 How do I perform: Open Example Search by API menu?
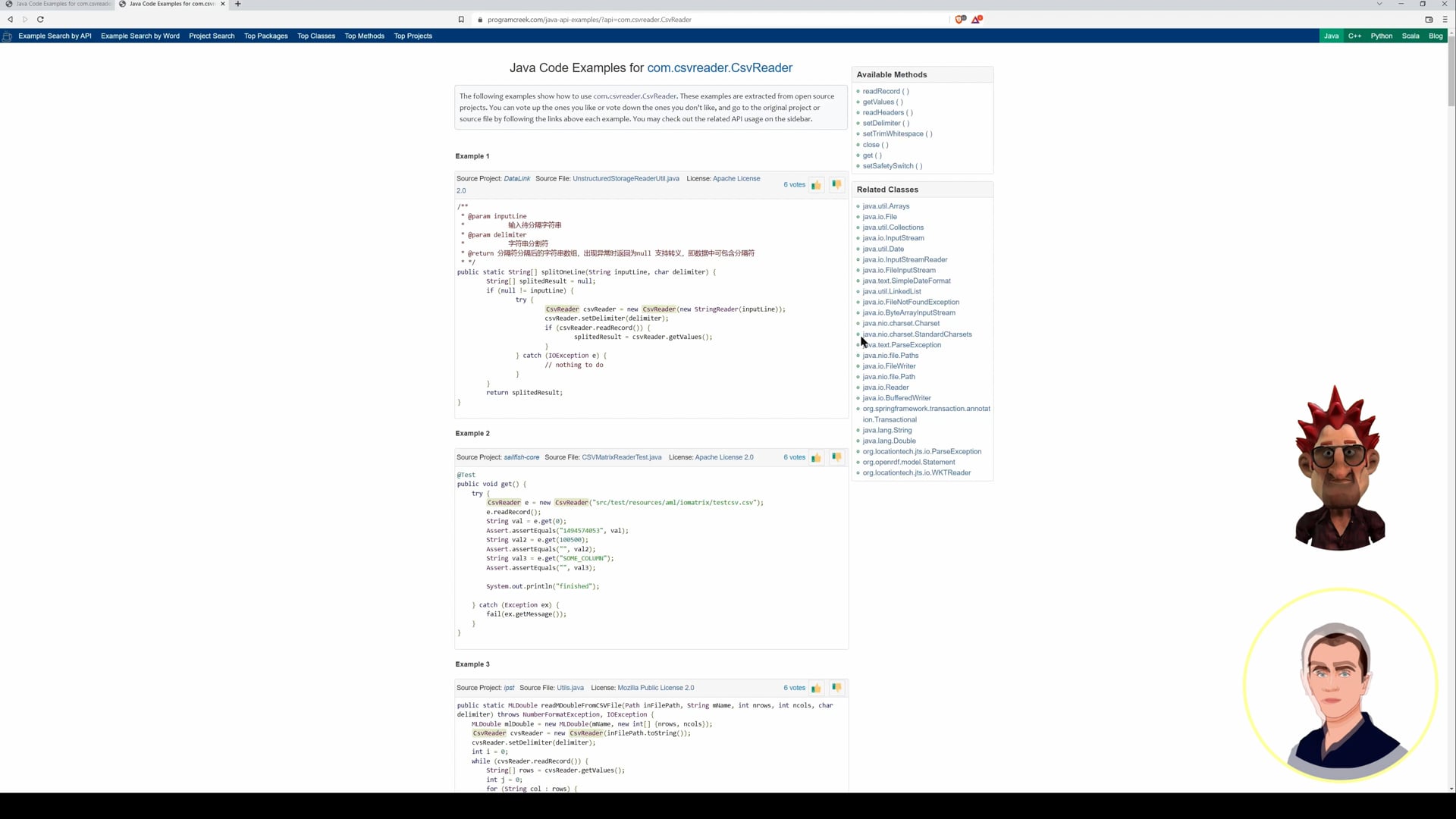pyautogui.click(x=55, y=36)
